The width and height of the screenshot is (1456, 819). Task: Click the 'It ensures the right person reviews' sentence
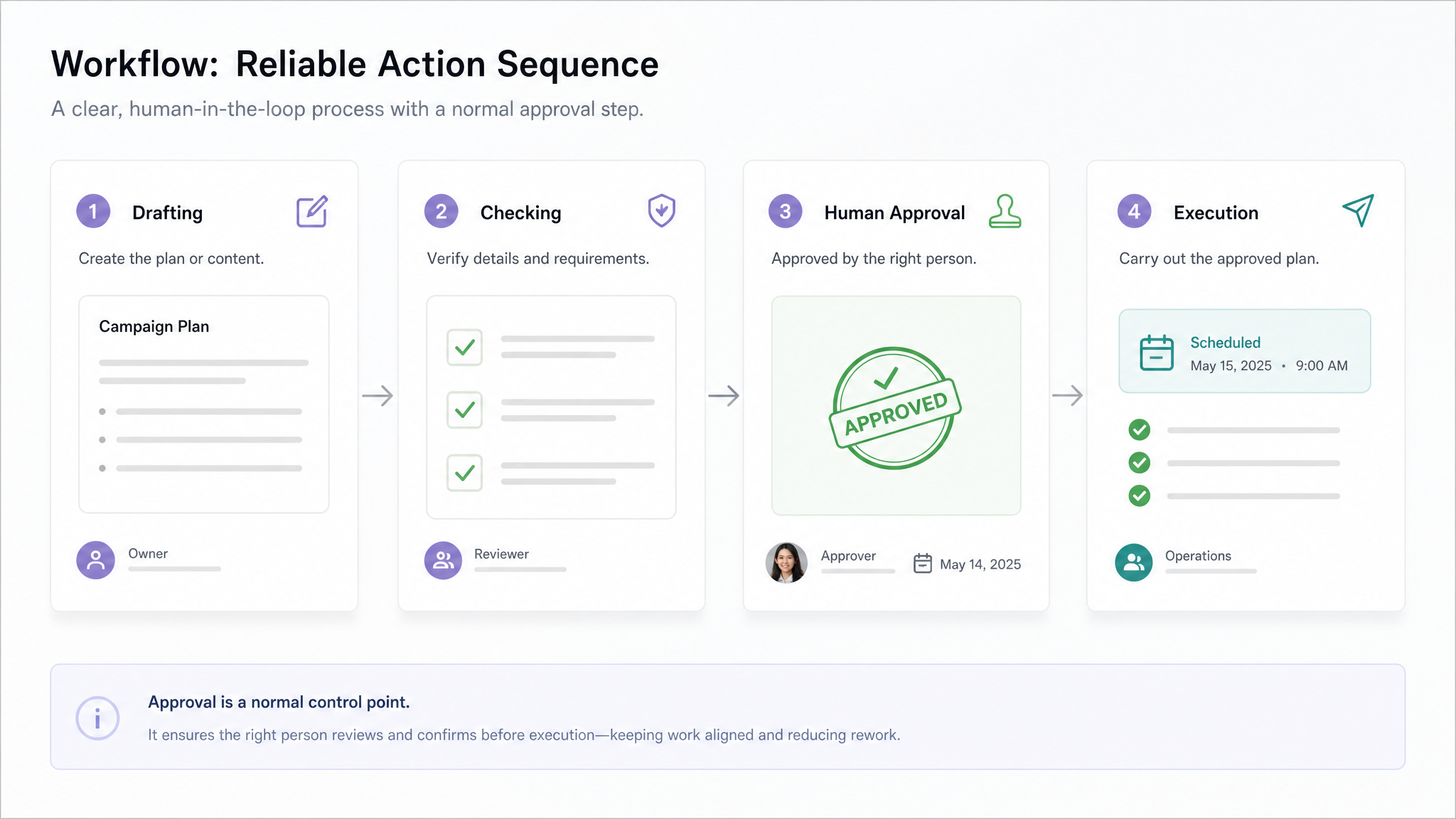click(x=524, y=735)
